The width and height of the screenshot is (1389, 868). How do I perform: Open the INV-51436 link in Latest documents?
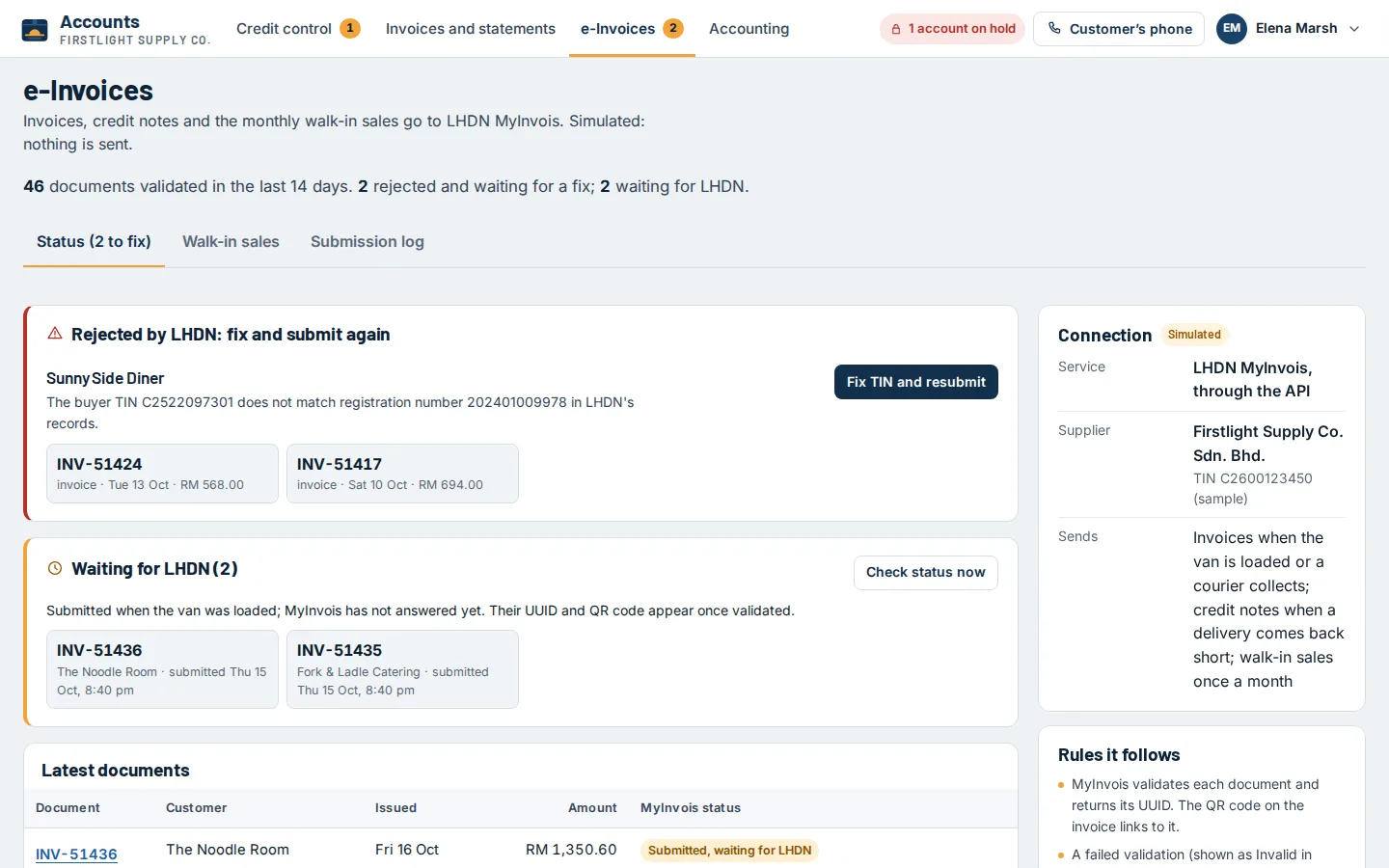tap(76, 854)
